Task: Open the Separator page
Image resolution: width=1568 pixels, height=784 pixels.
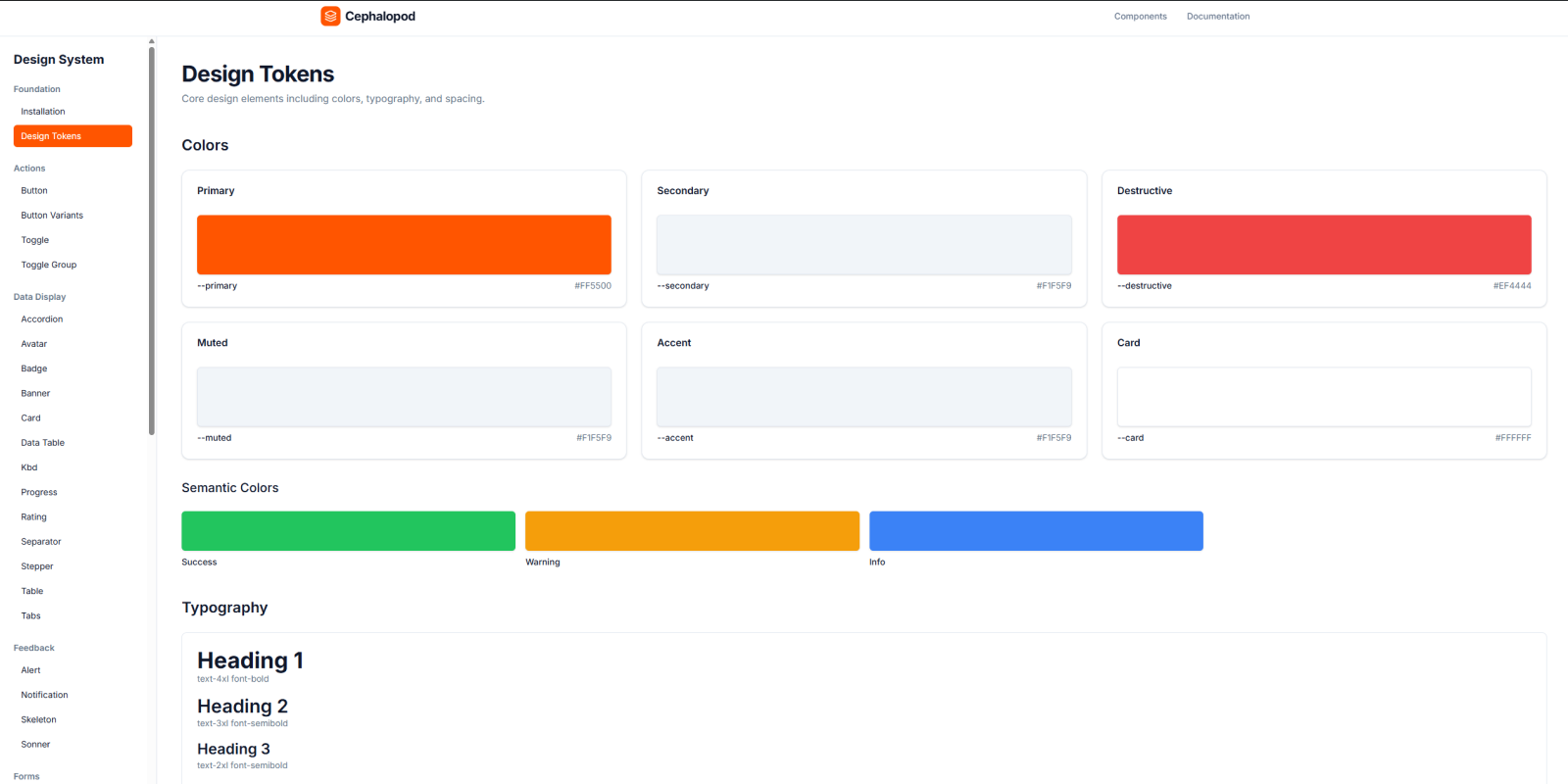Action: 73,542
